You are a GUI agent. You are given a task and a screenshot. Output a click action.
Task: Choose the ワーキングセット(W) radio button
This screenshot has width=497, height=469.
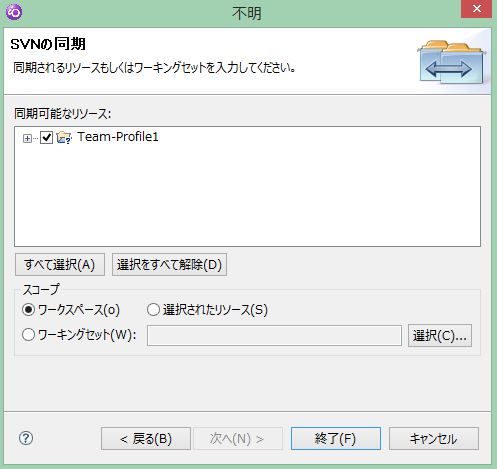coord(29,334)
